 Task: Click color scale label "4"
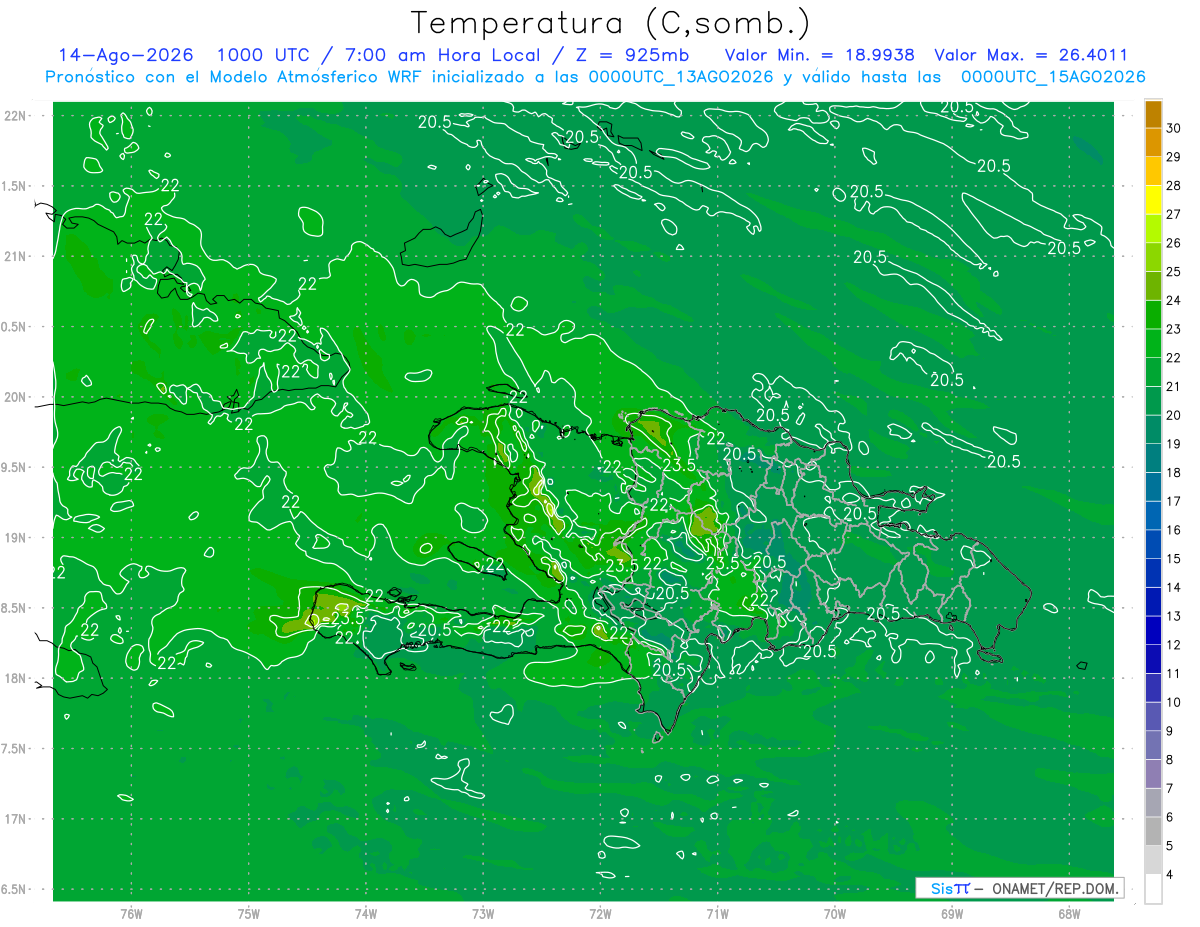point(1171,875)
